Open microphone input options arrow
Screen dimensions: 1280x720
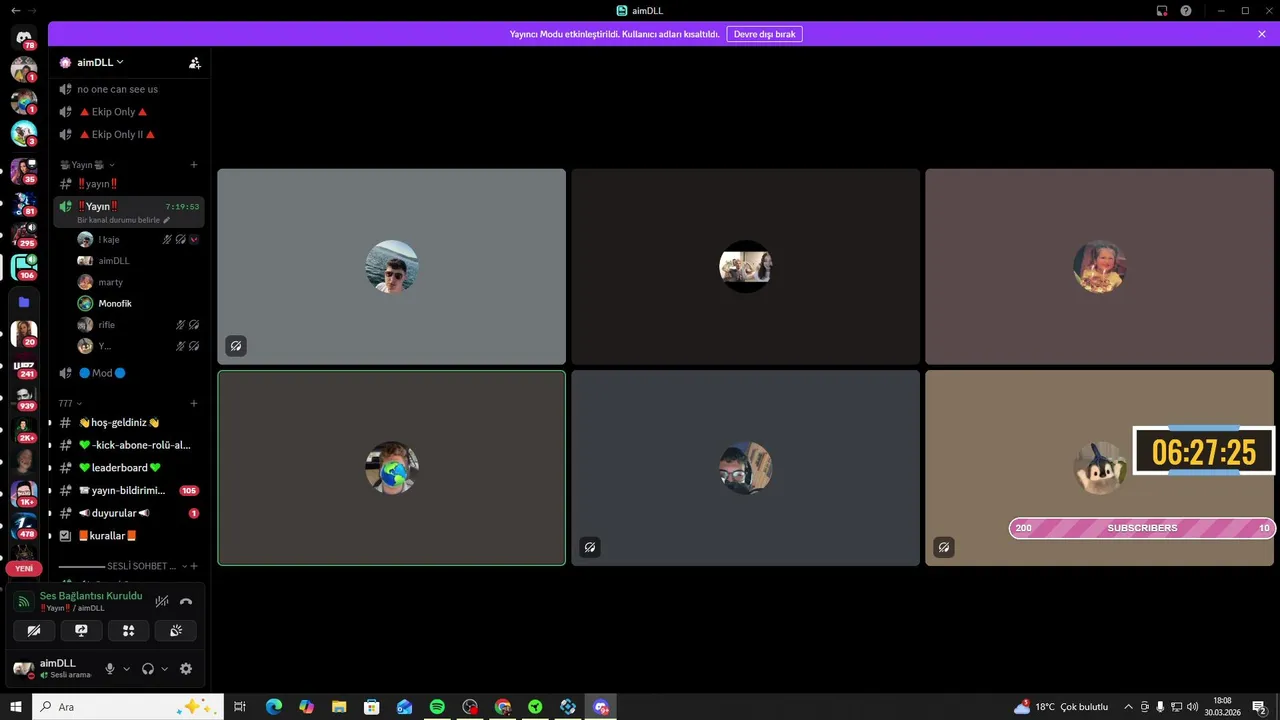126,669
